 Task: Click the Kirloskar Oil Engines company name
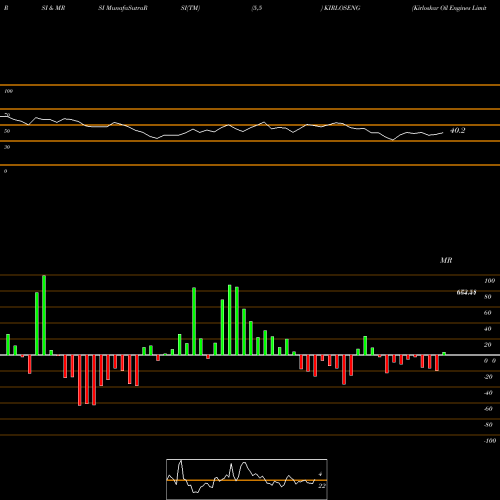[449, 8]
